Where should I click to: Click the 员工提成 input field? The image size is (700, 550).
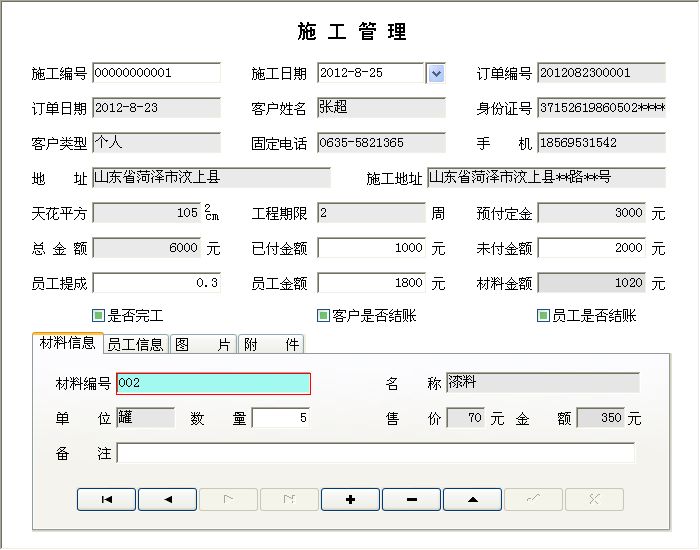156,283
